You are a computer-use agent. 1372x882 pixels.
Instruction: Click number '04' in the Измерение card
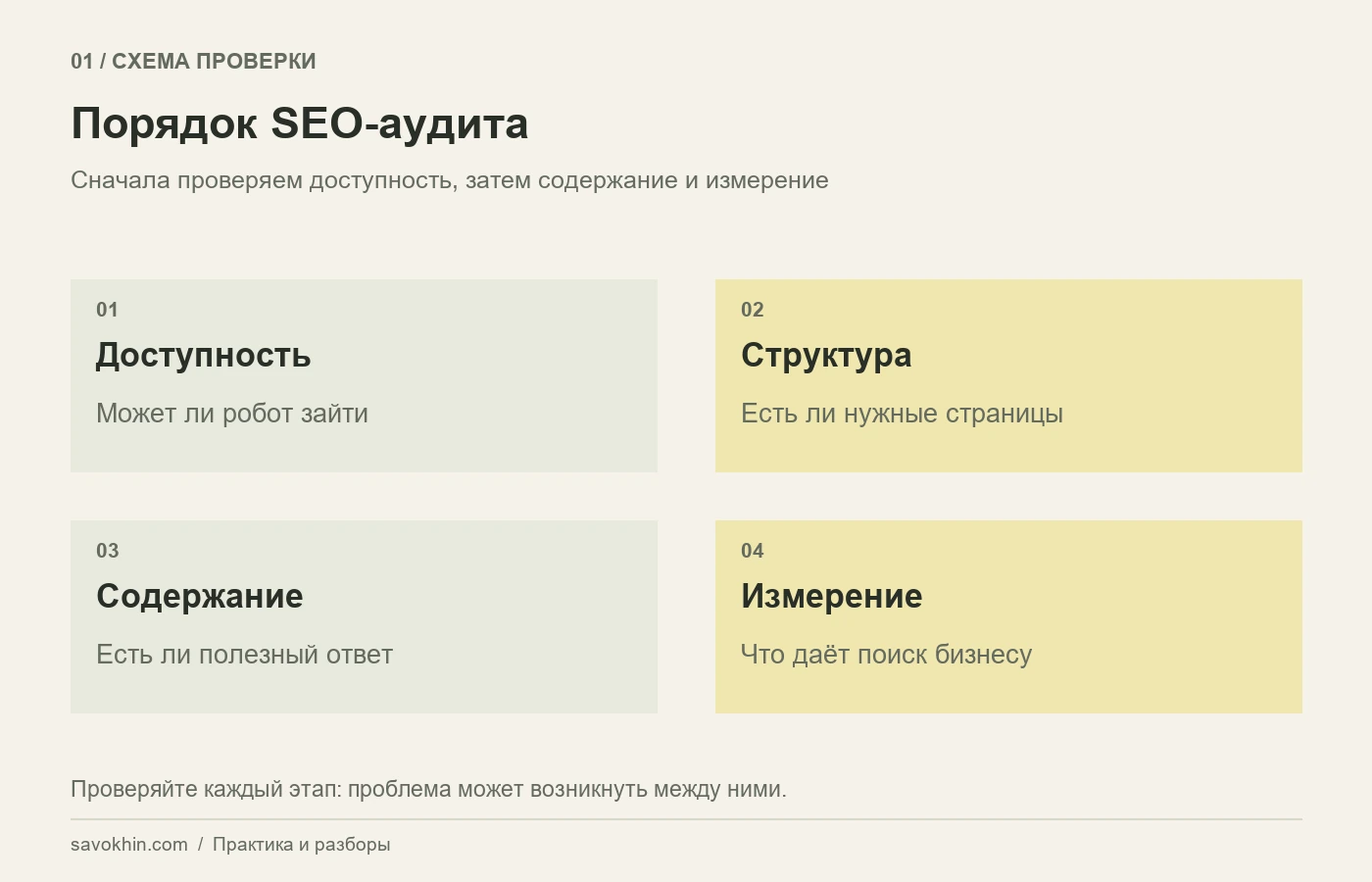752,551
